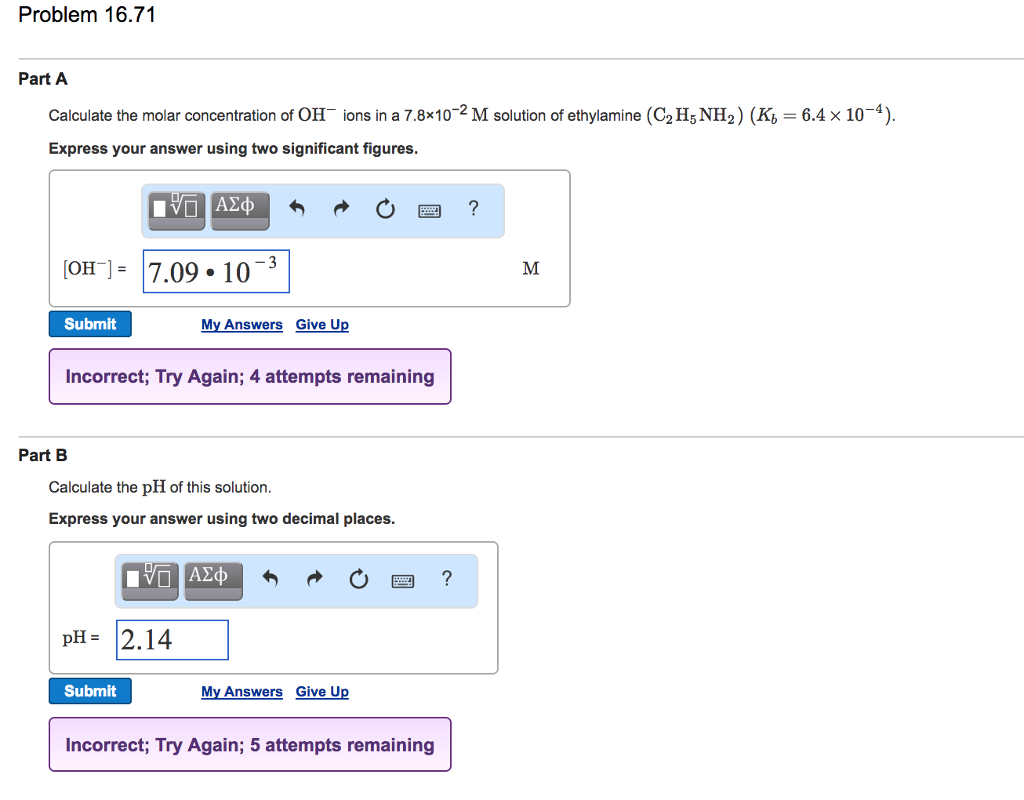Image resolution: width=1024 pixels, height=800 pixels.
Task: Open templates math button in Part B
Action: [150, 581]
